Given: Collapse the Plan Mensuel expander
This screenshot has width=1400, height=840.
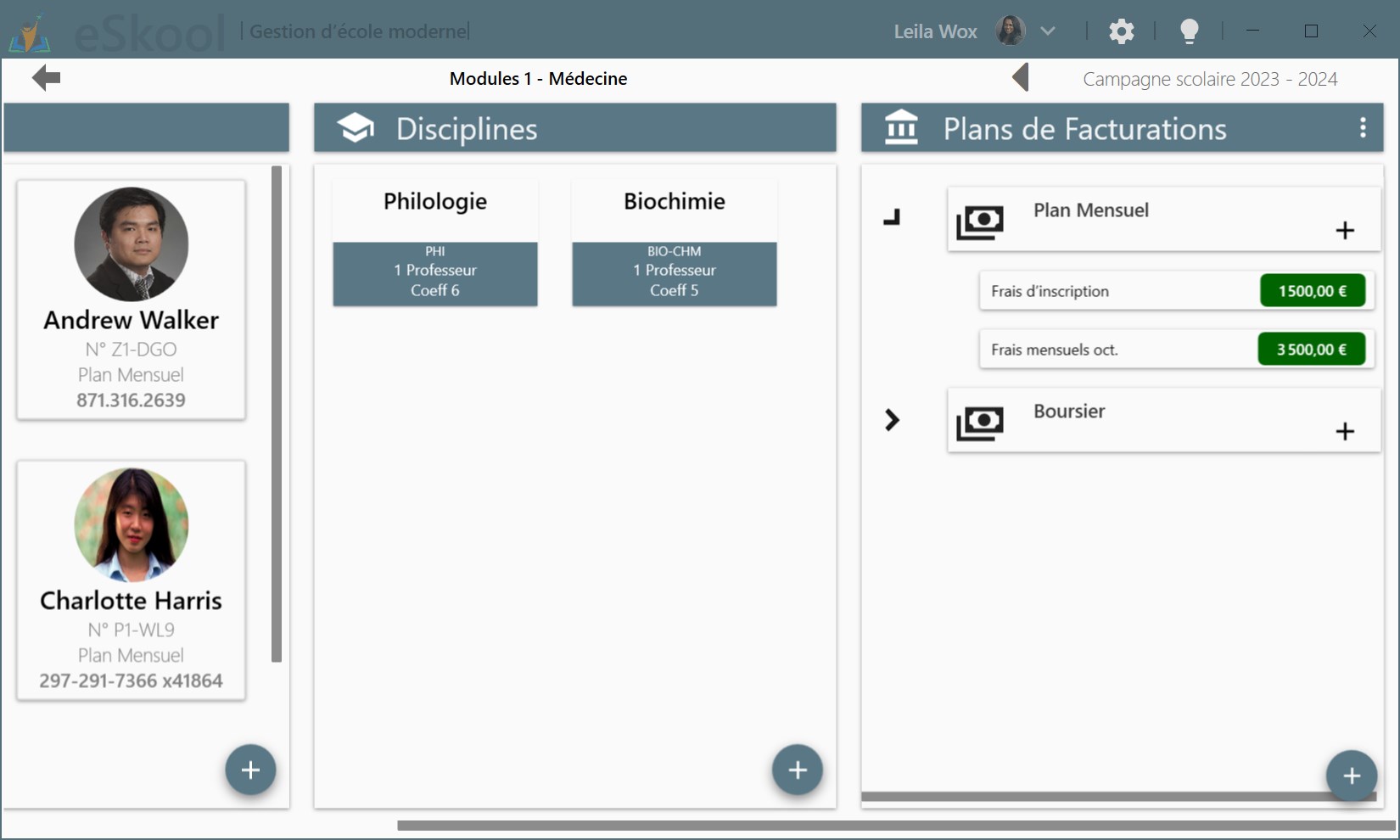Looking at the screenshot, I should click(892, 218).
